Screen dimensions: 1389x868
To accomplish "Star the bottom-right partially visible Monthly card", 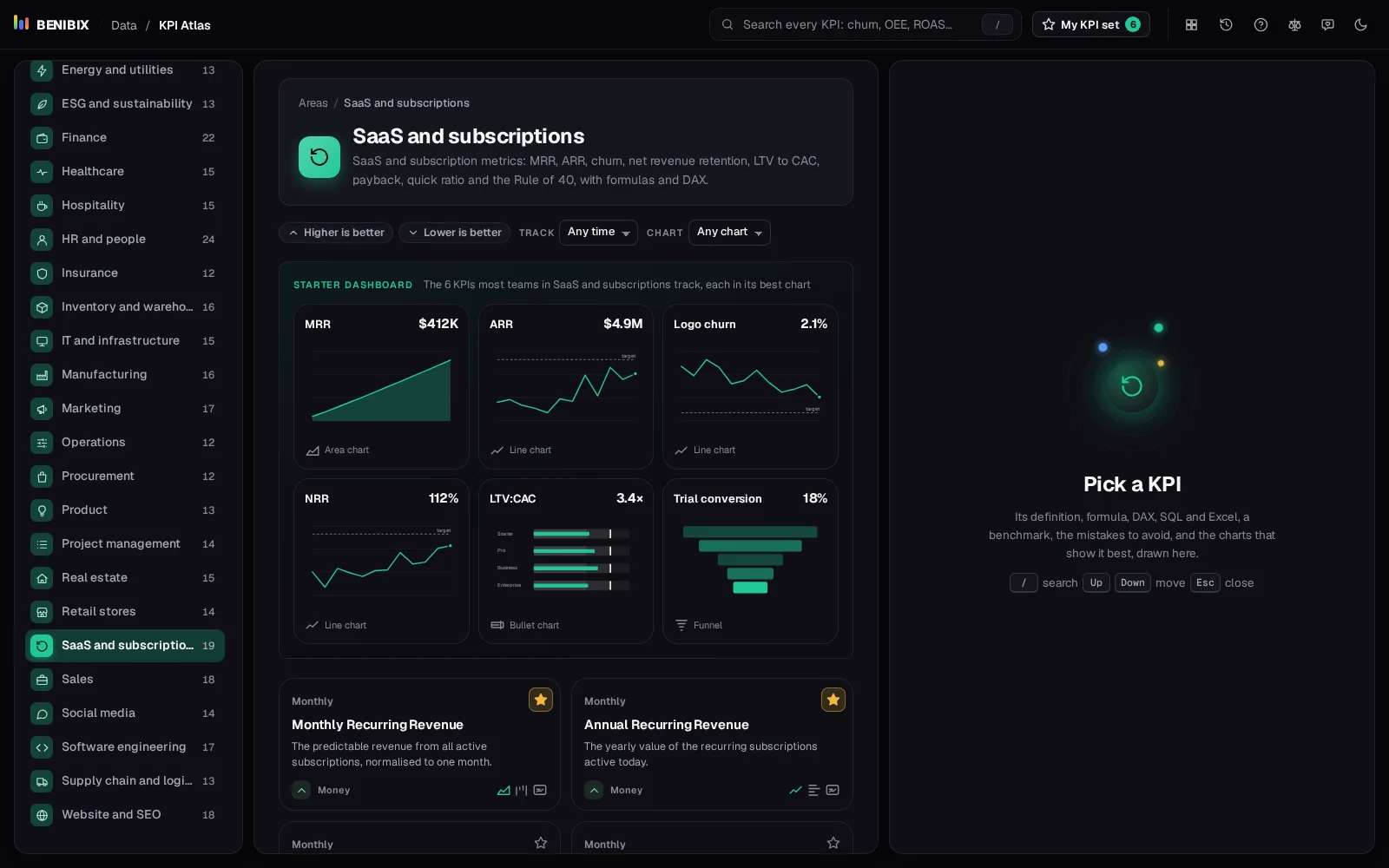I will click(833, 843).
